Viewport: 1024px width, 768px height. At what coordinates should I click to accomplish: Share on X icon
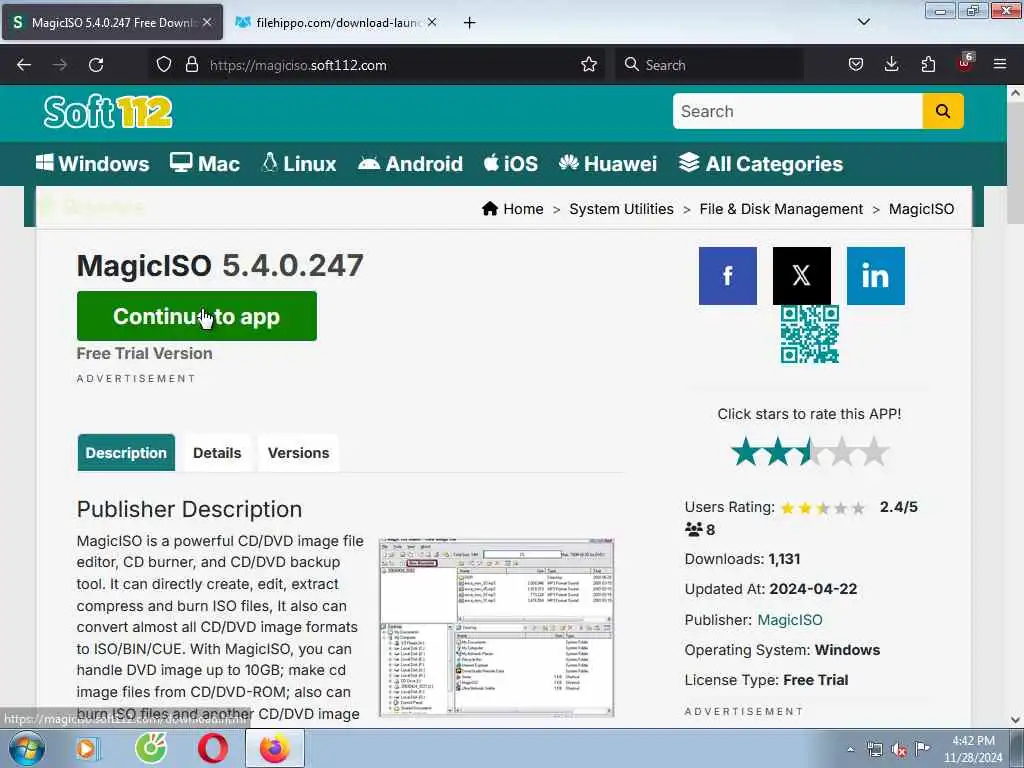[x=802, y=276]
